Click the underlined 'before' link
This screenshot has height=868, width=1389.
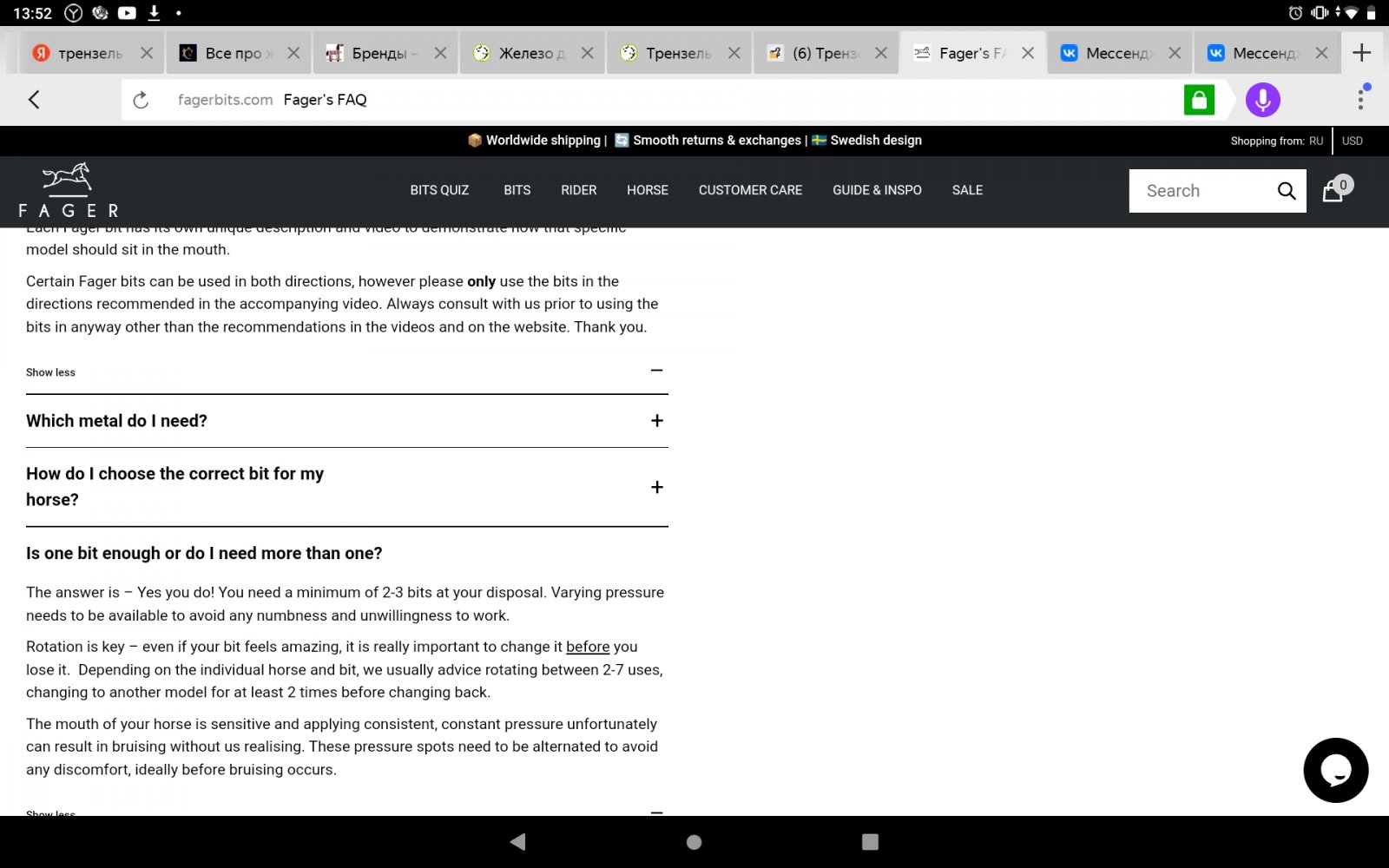pos(588,647)
